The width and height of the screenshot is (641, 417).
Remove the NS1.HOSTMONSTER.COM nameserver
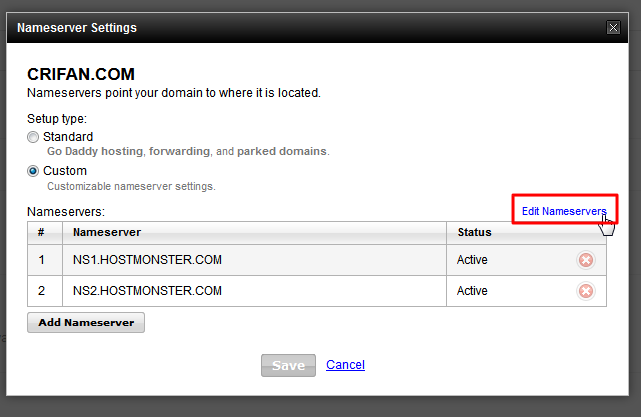tap(586, 261)
